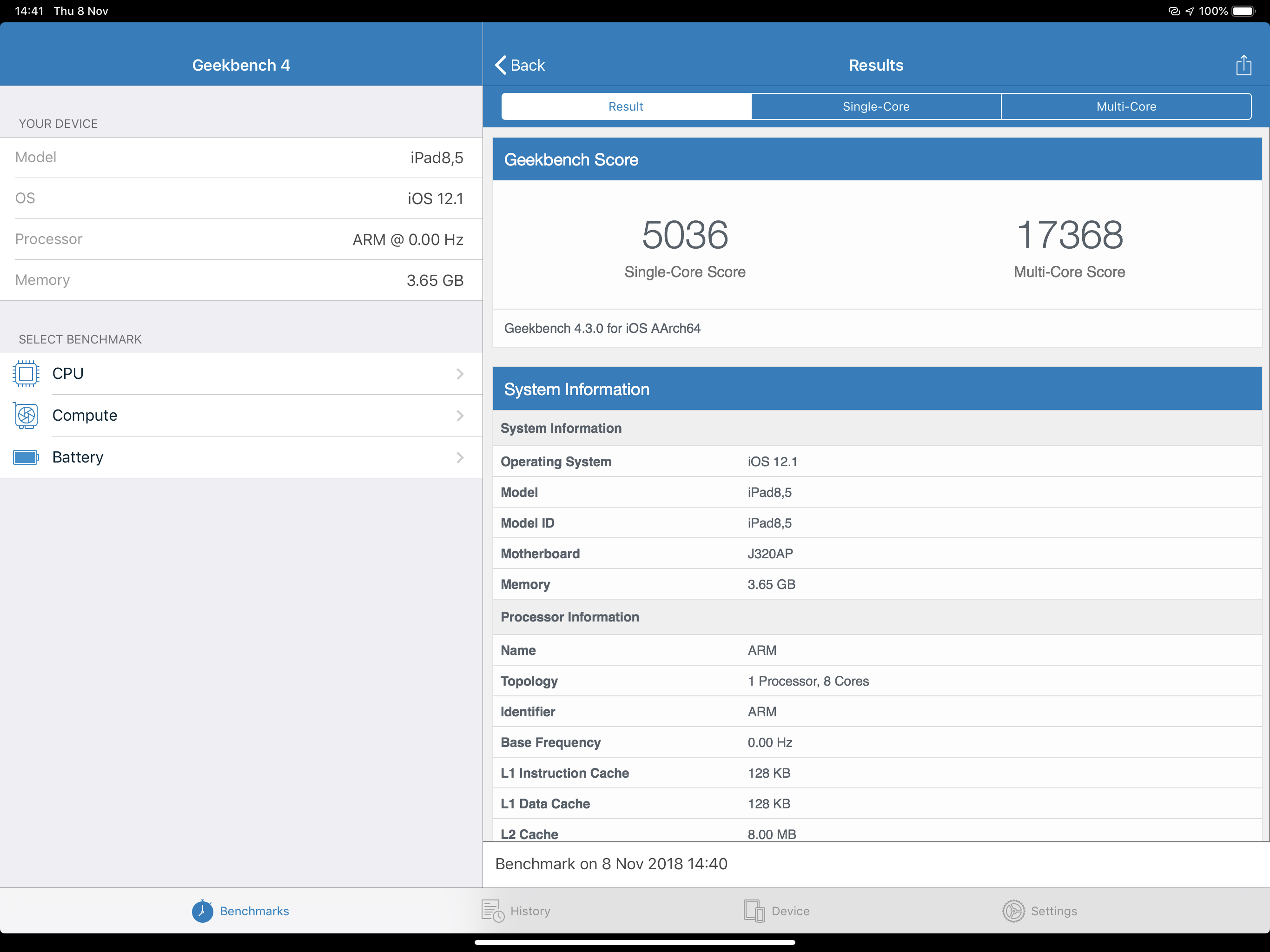Click the 17368 multi-core score
The width and height of the screenshot is (1270, 952).
tap(1070, 235)
